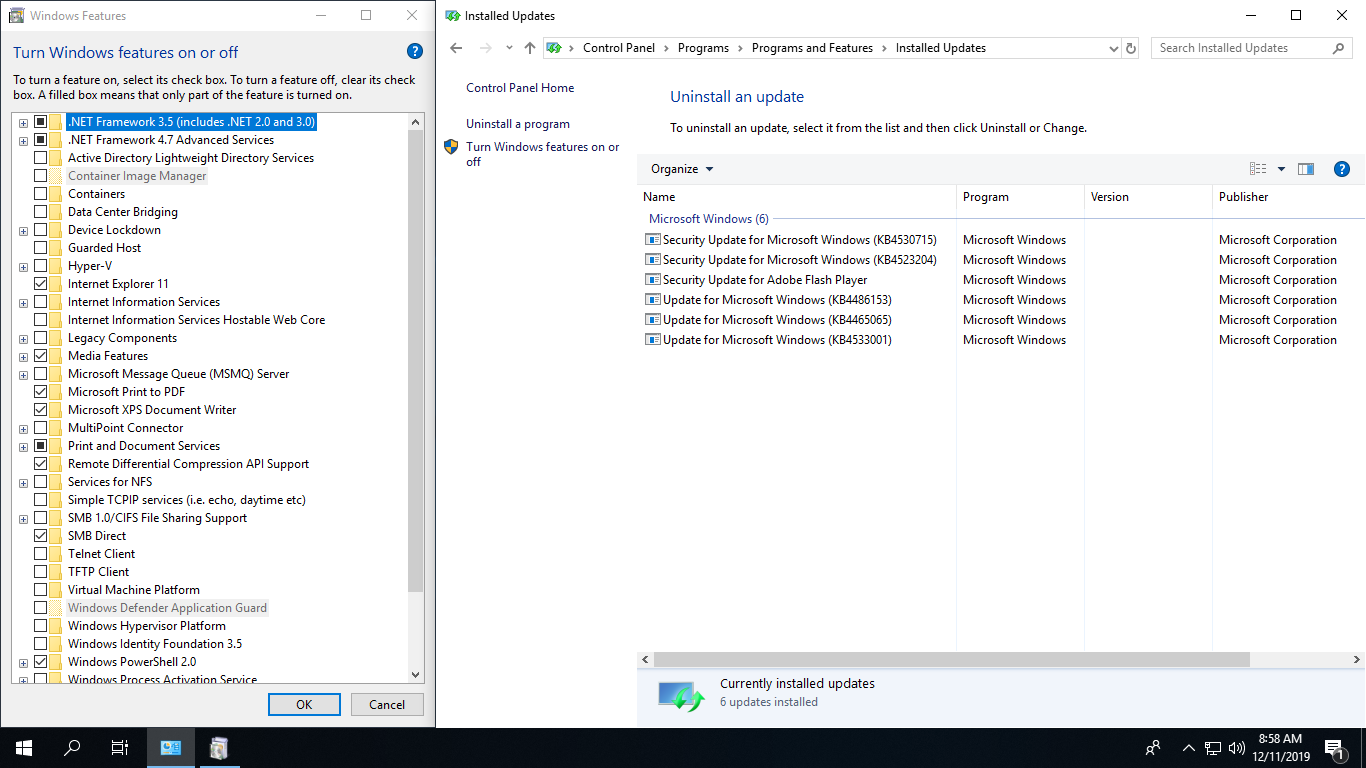The width and height of the screenshot is (1366, 768).
Task: Open the view options dropdown arrow
Action: coord(1281,169)
